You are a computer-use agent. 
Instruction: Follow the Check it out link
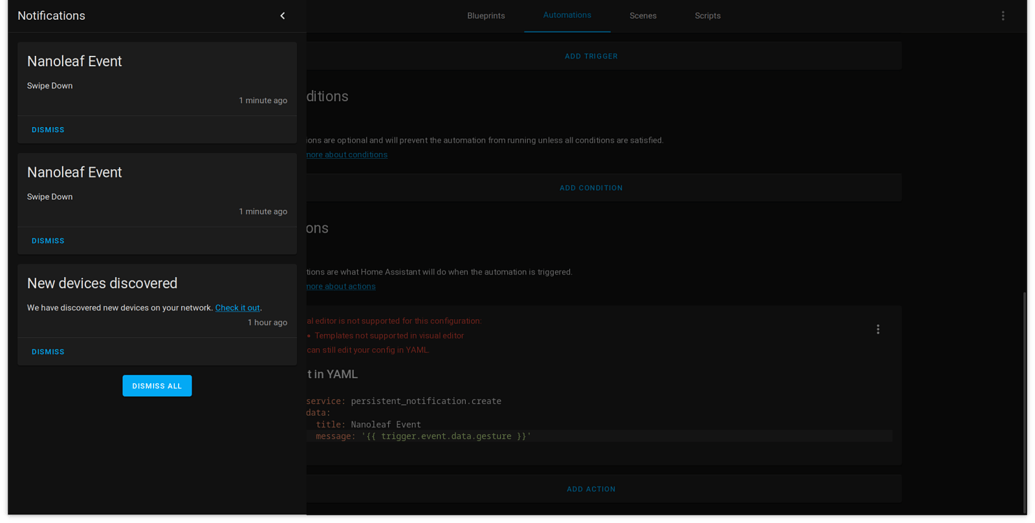(x=238, y=308)
